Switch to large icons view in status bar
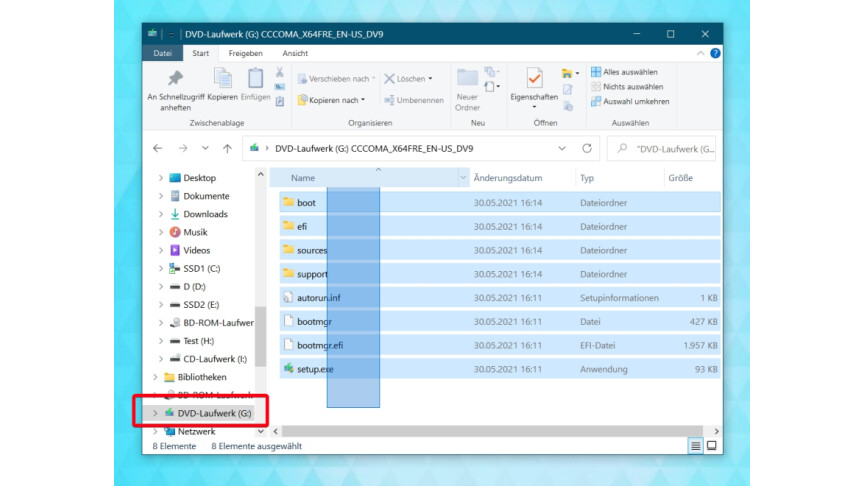 pos(712,446)
